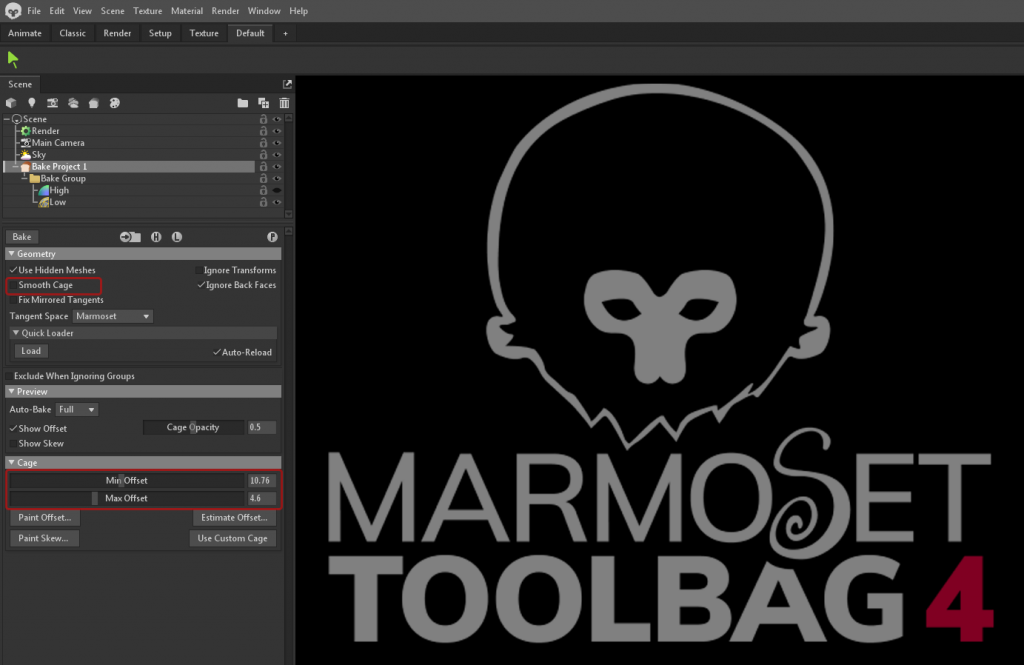Click the material palette icon in Scene toolbar
1024x665 pixels.
114,103
